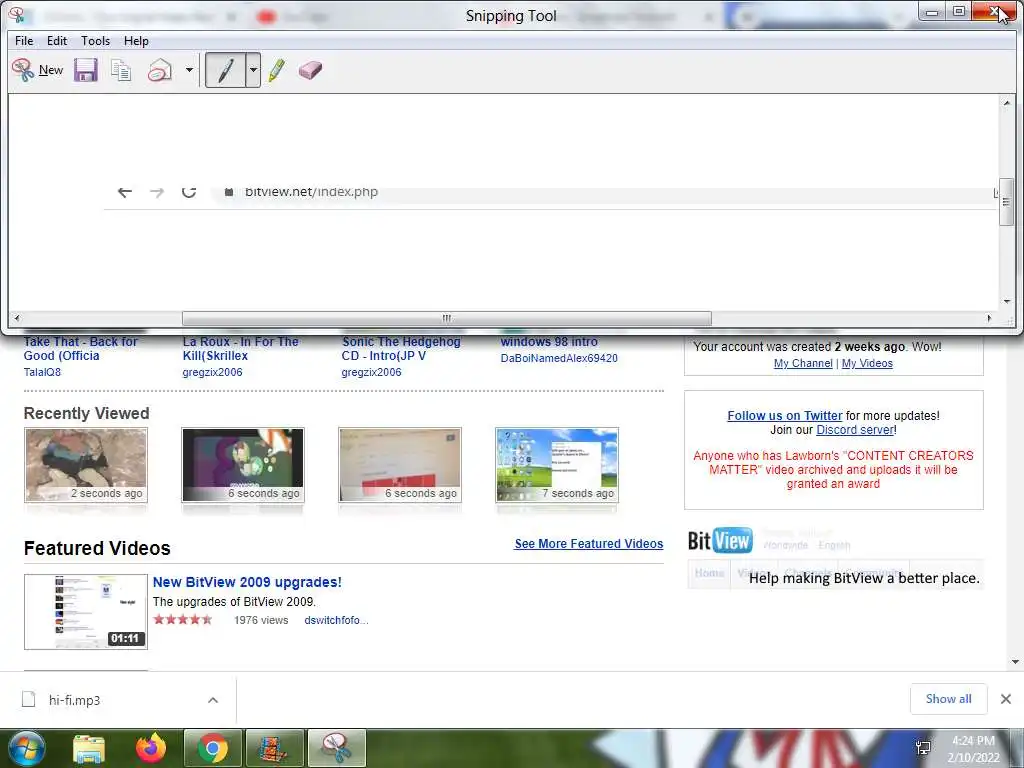Launch Firefox from taskbar
This screenshot has height=768, width=1024.
[150, 748]
